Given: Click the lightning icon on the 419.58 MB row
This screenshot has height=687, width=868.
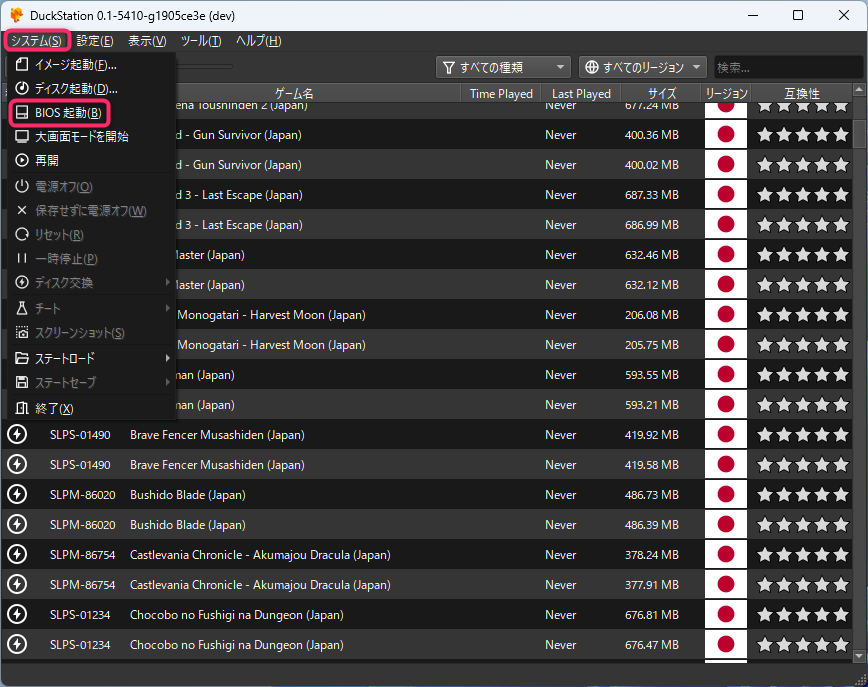Looking at the screenshot, I should (17, 464).
